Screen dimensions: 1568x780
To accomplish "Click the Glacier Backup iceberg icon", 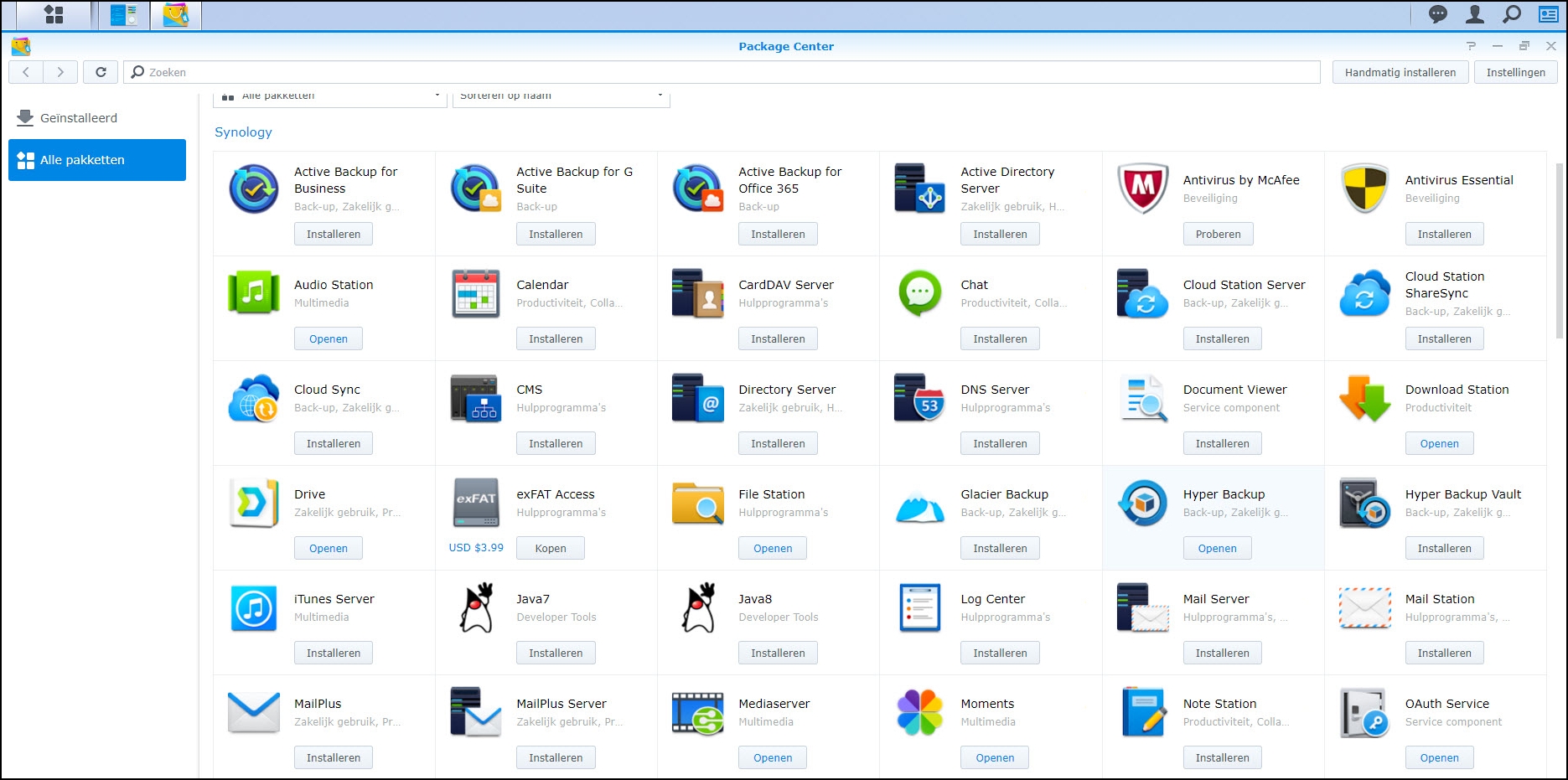I will pos(920,506).
